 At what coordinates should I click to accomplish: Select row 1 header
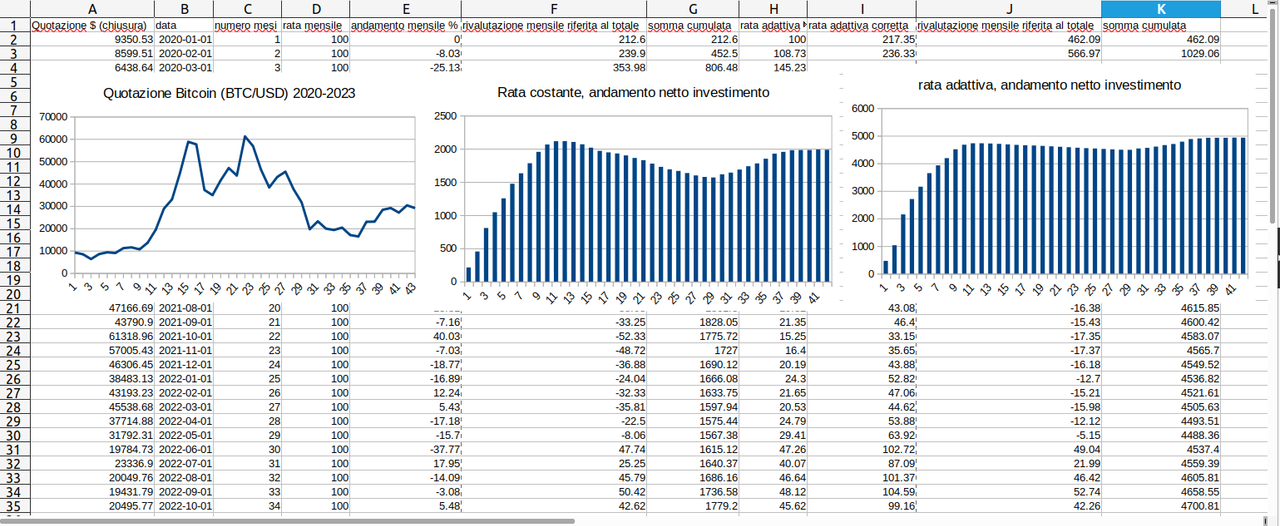coord(15,25)
